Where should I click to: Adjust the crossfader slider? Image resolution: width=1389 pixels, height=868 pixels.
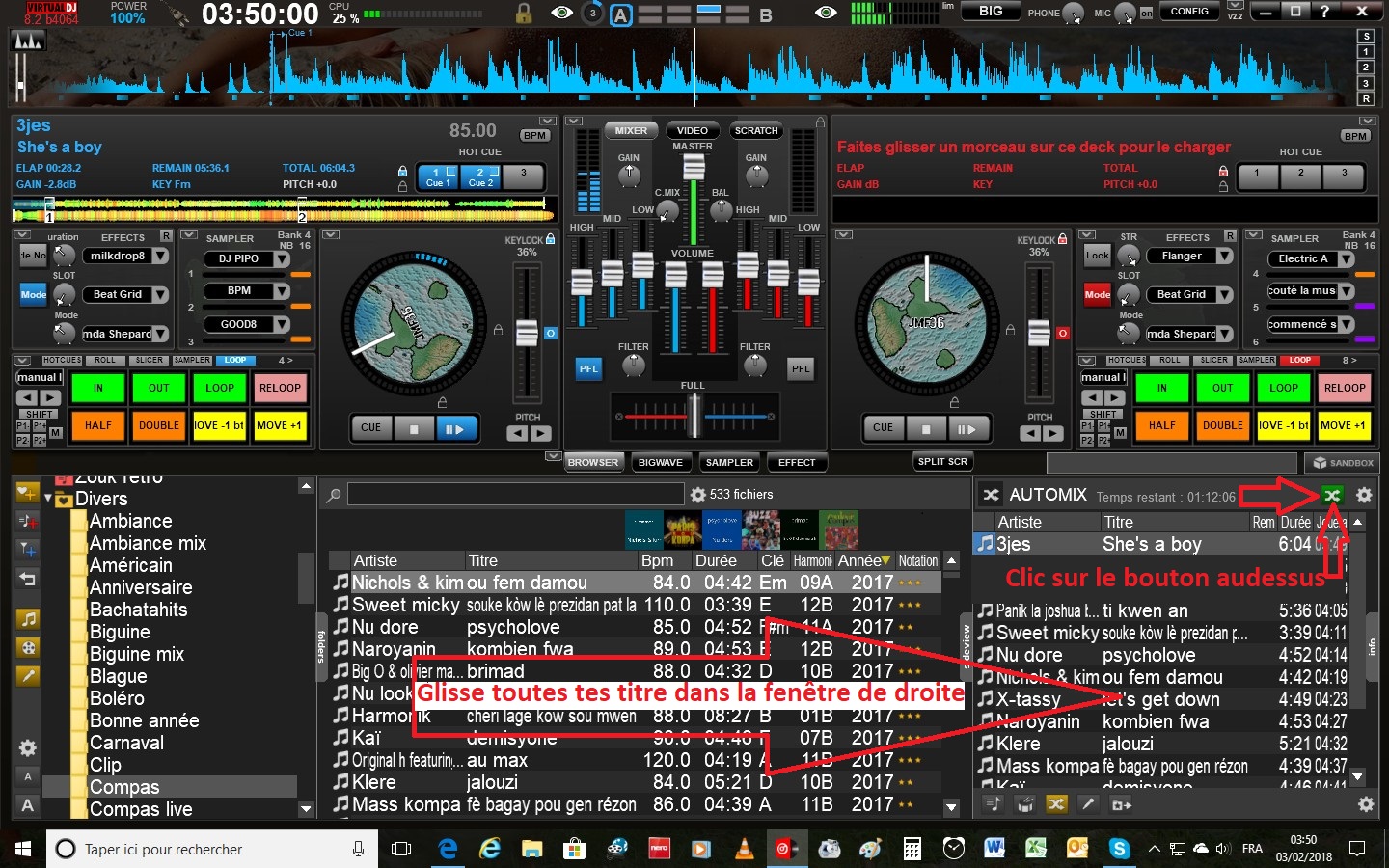(694, 416)
